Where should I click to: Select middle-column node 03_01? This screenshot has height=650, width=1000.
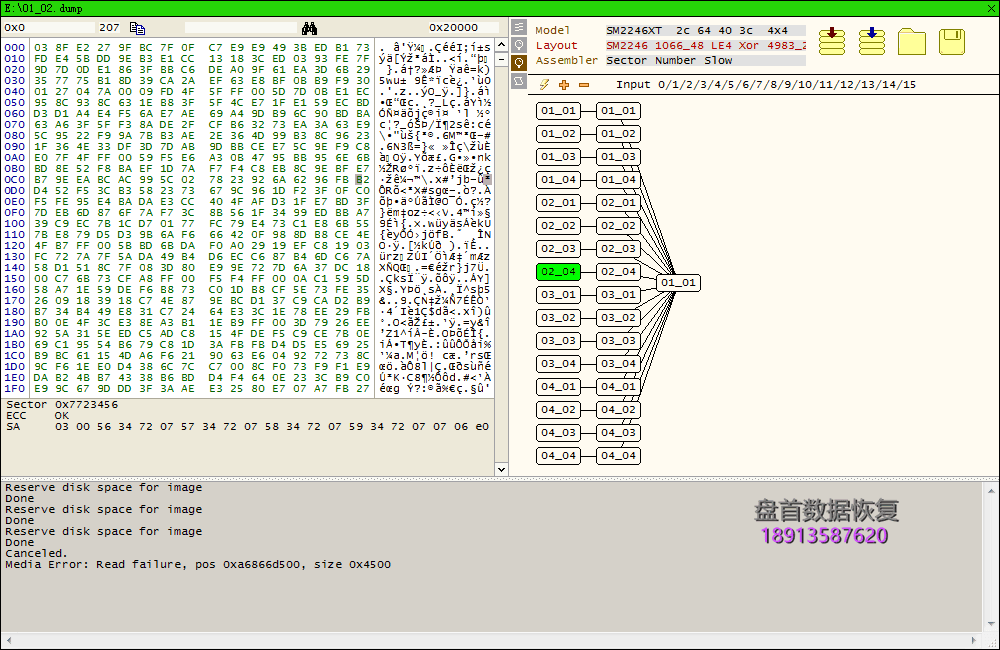618,295
